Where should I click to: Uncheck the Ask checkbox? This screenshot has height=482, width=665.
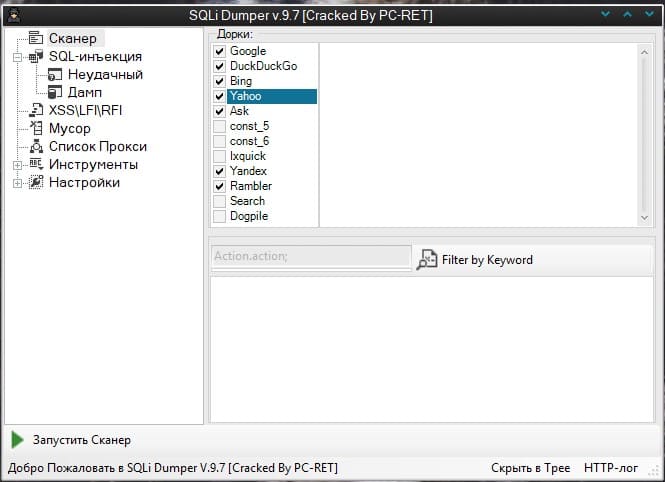coord(219,111)
